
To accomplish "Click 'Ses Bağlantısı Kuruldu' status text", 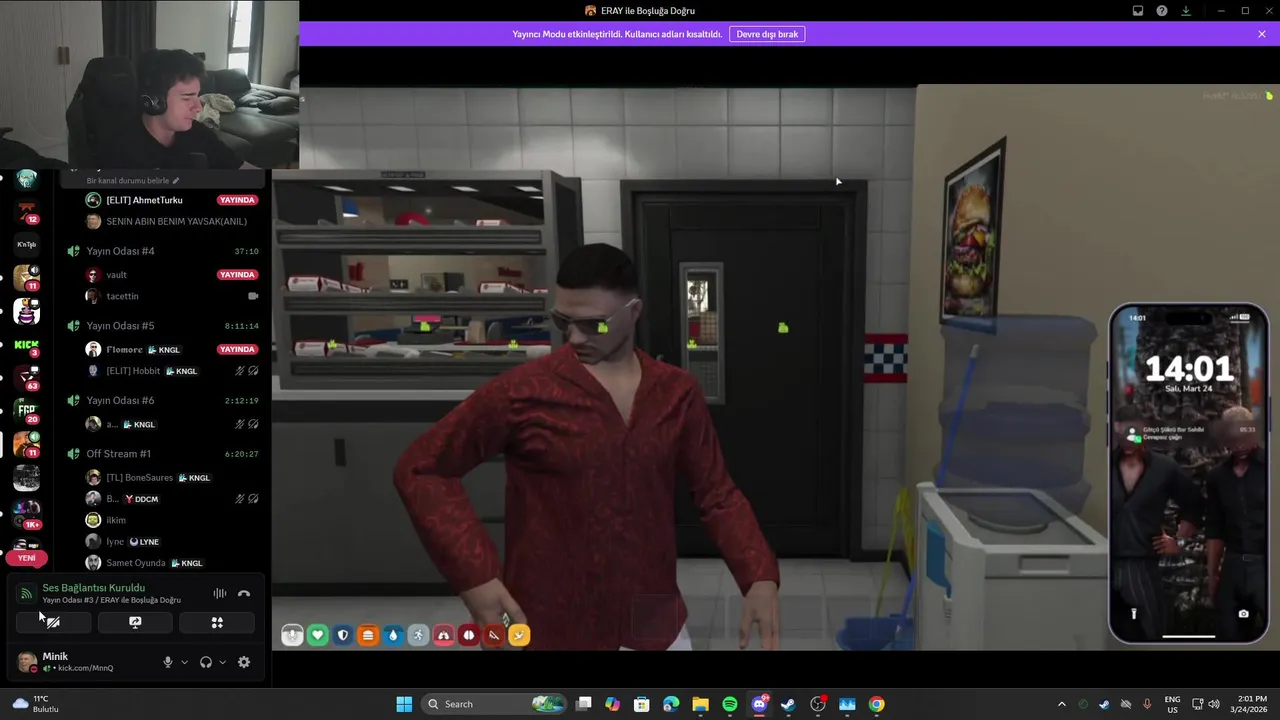I will (94, 588).
